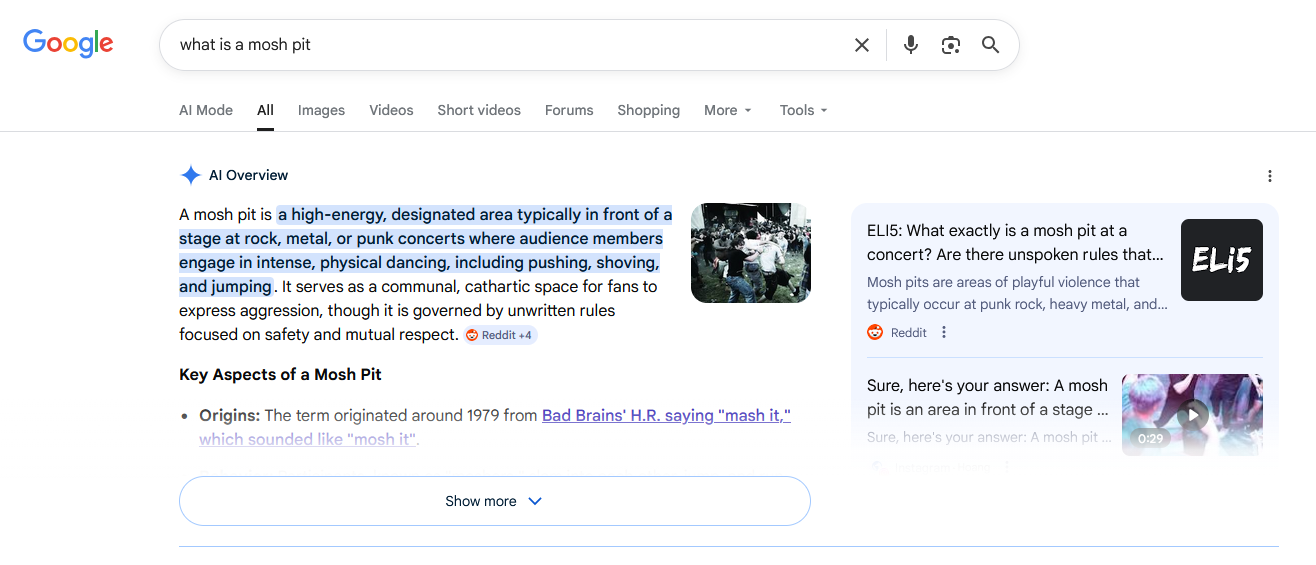Expand AI Overview with Show more
1316x565 pixels.
click(x=494, y=501)
